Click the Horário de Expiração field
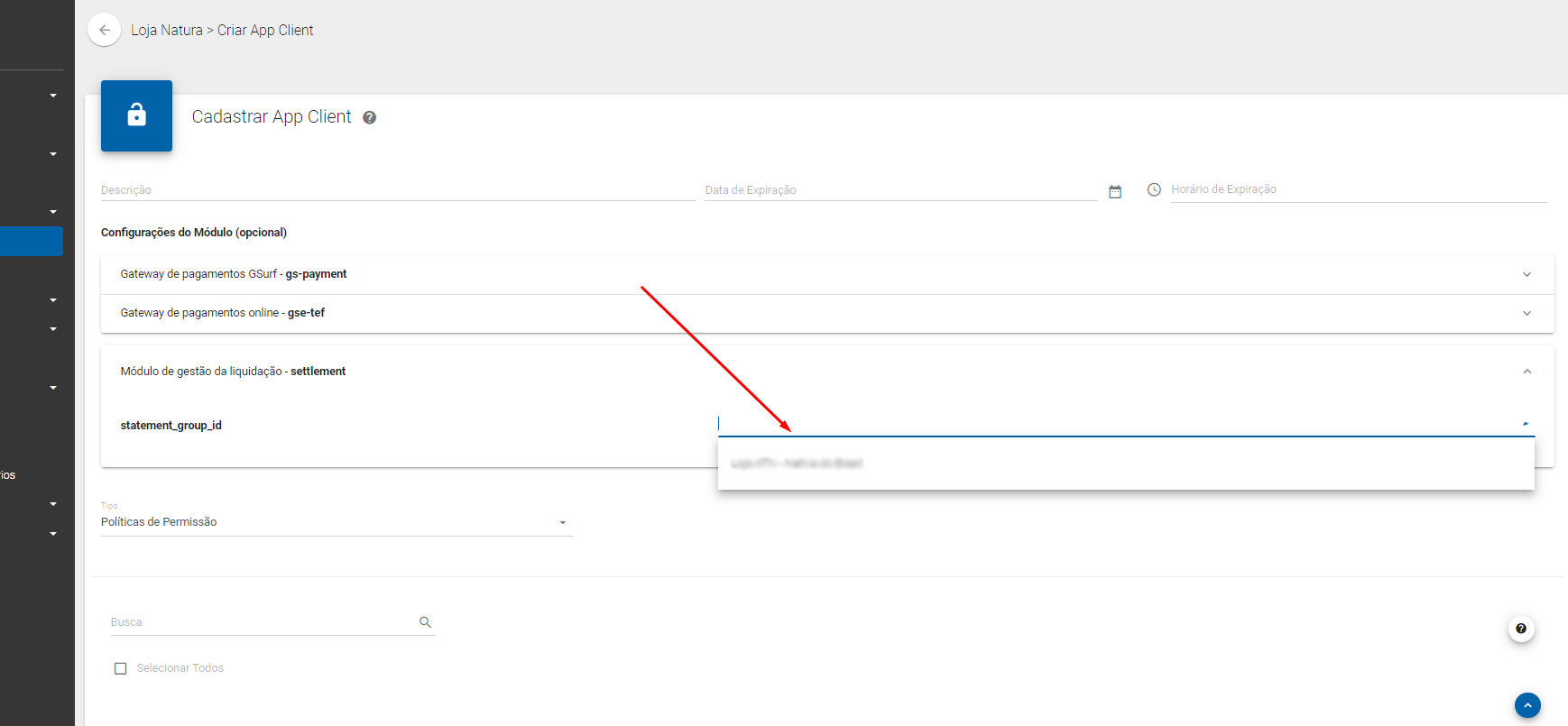Screen dimensions: 1568x726 pos(1358,189)
